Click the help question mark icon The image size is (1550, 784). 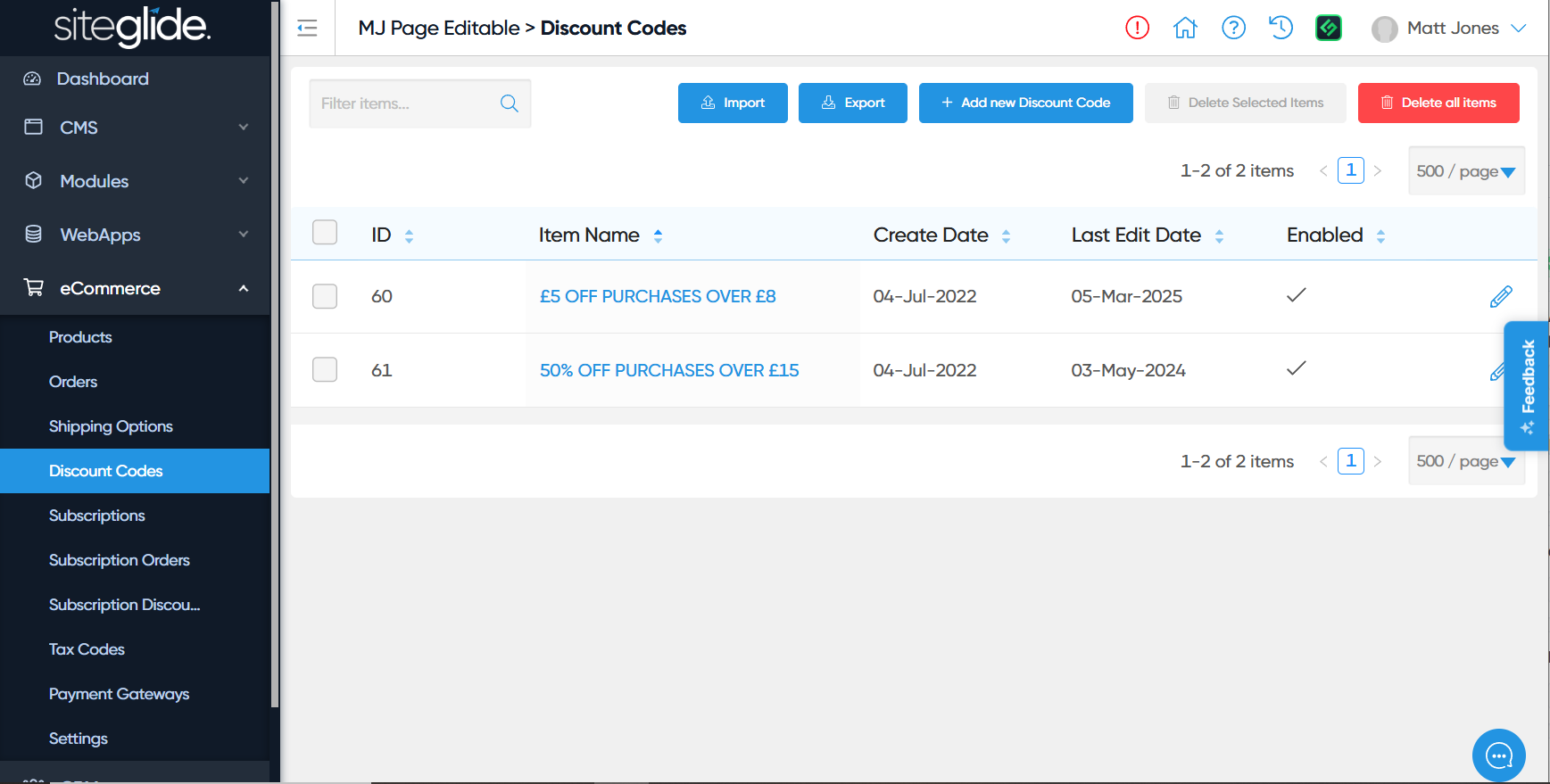pyautogui.click(x=1233, y=28)
